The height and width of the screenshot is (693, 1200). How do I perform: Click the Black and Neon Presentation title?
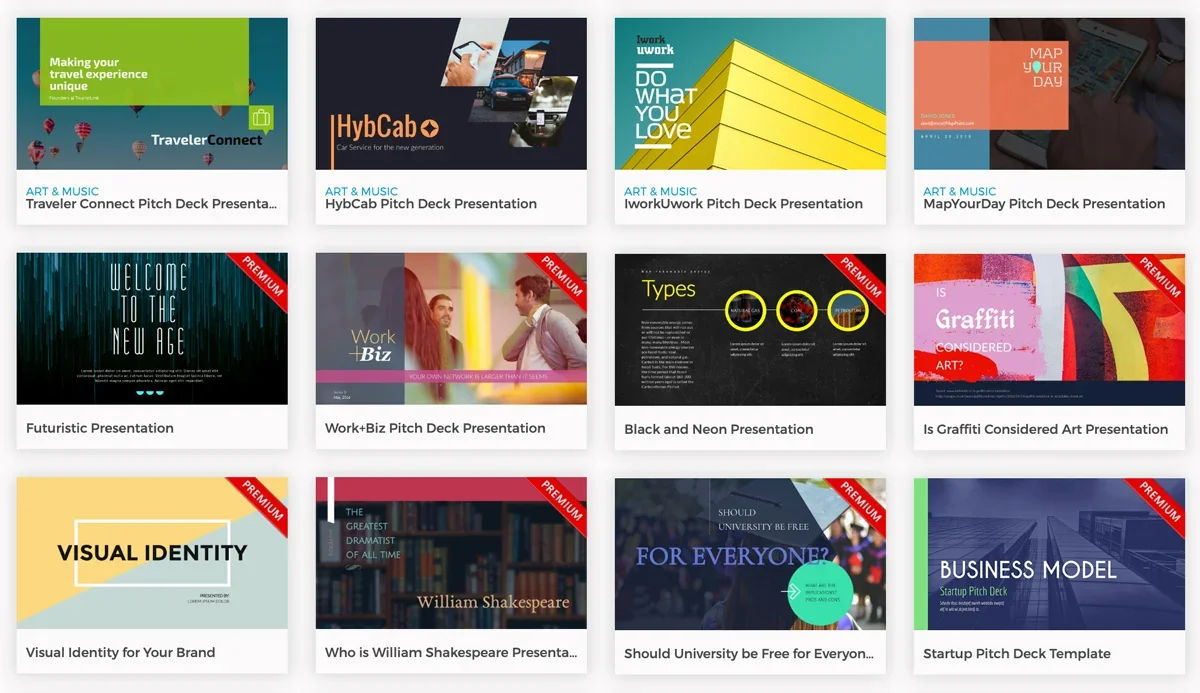click(x=718, y=429)
